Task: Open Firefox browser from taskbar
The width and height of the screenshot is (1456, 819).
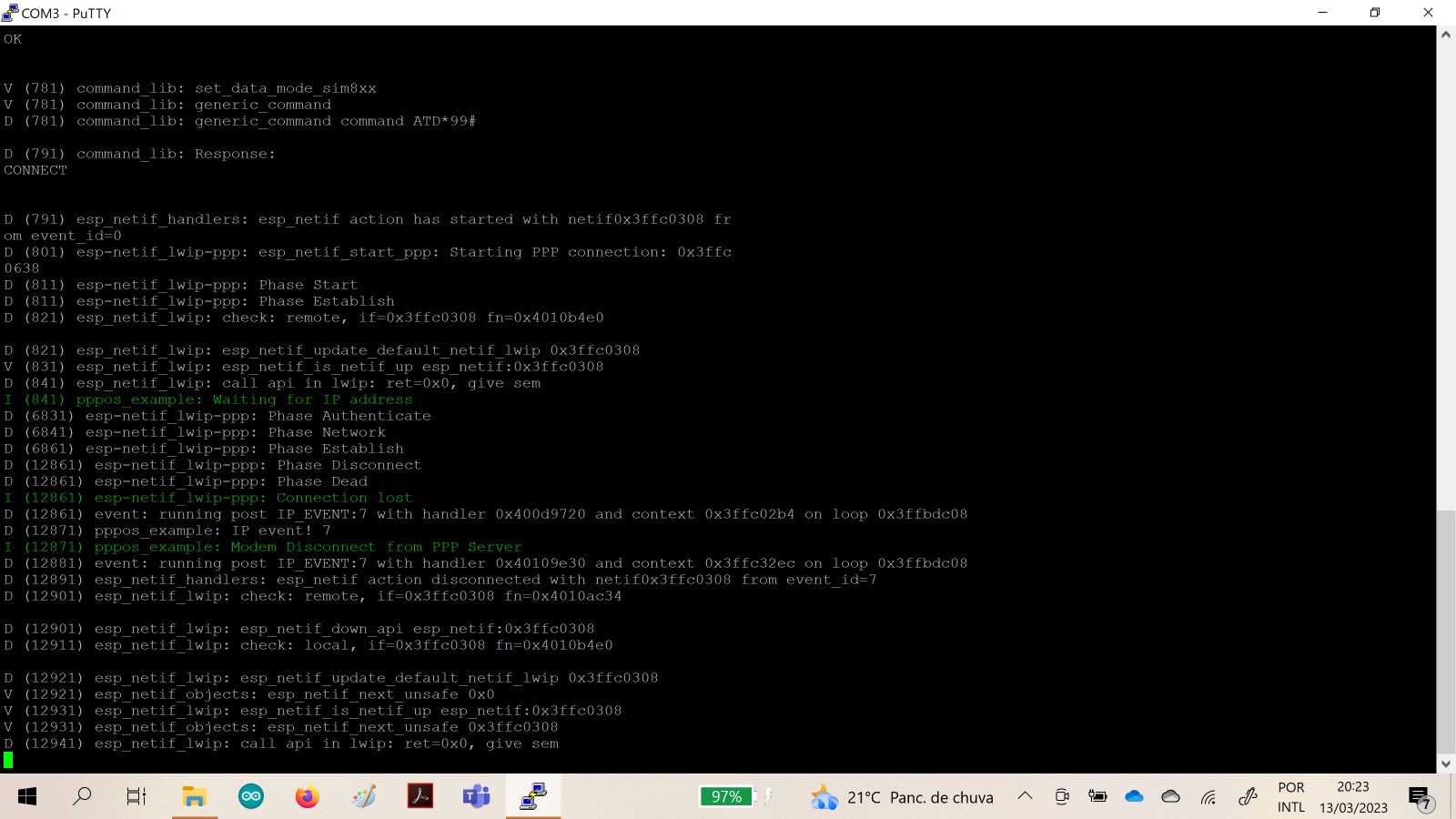Action: (308, 797)
